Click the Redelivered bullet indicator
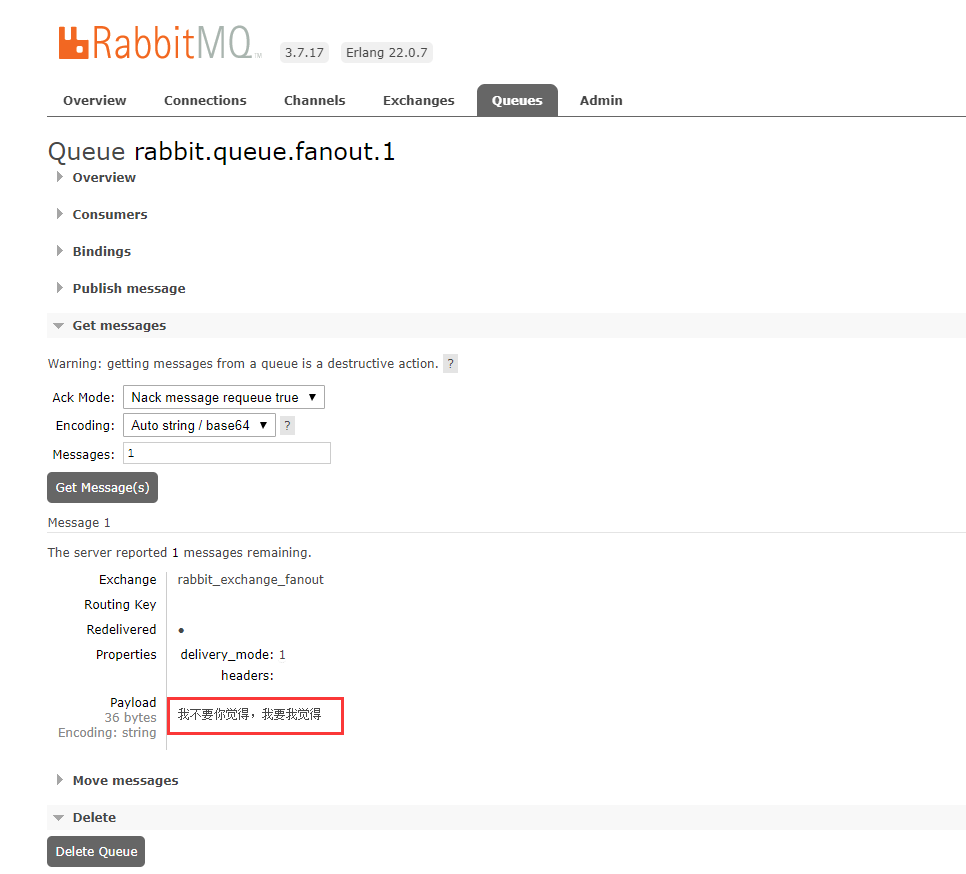The width and height of the screenshot is (966, 874). pyautogui.click(x=181, y=630)
